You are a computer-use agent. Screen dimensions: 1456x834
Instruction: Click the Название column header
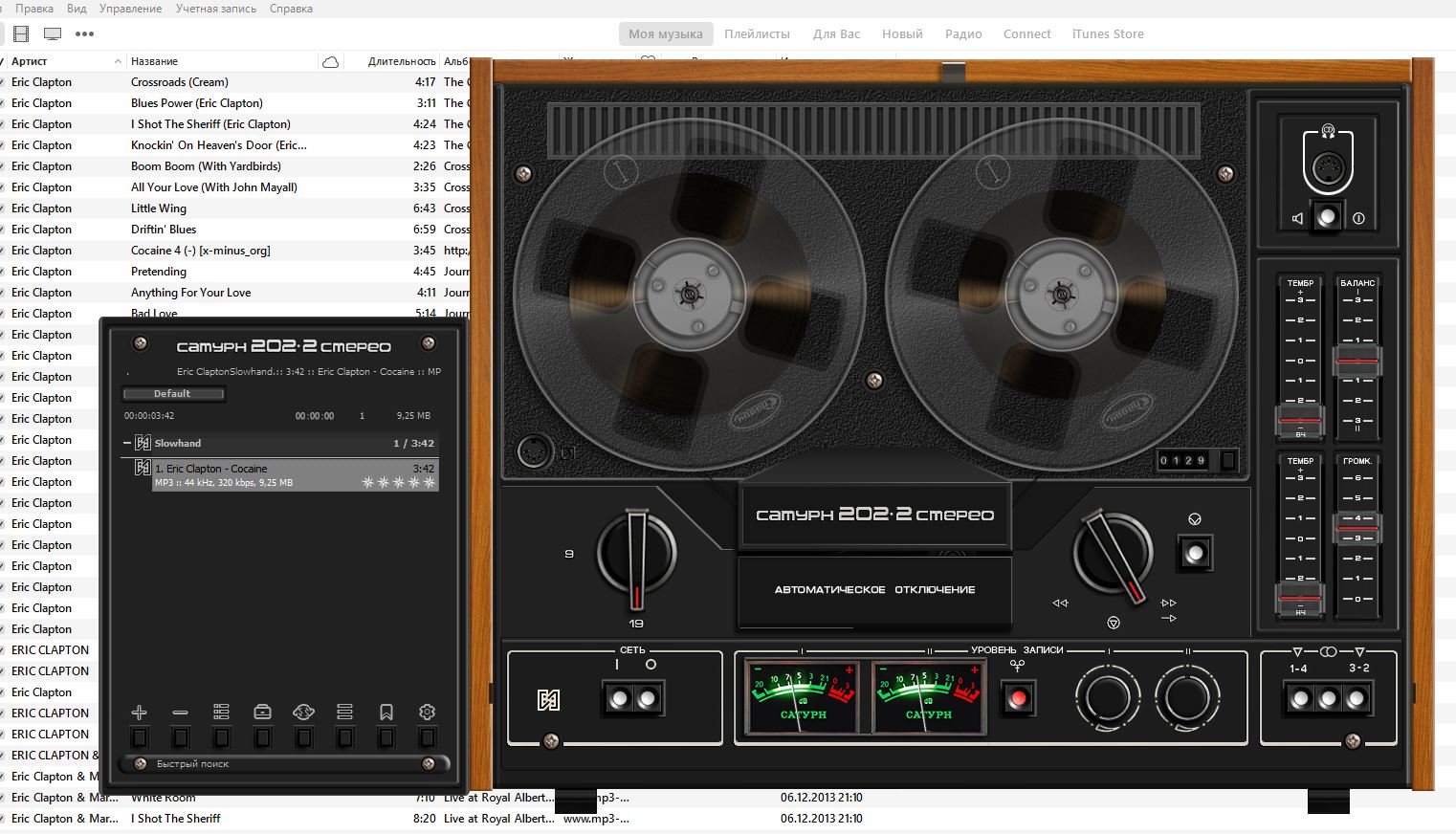155,61
